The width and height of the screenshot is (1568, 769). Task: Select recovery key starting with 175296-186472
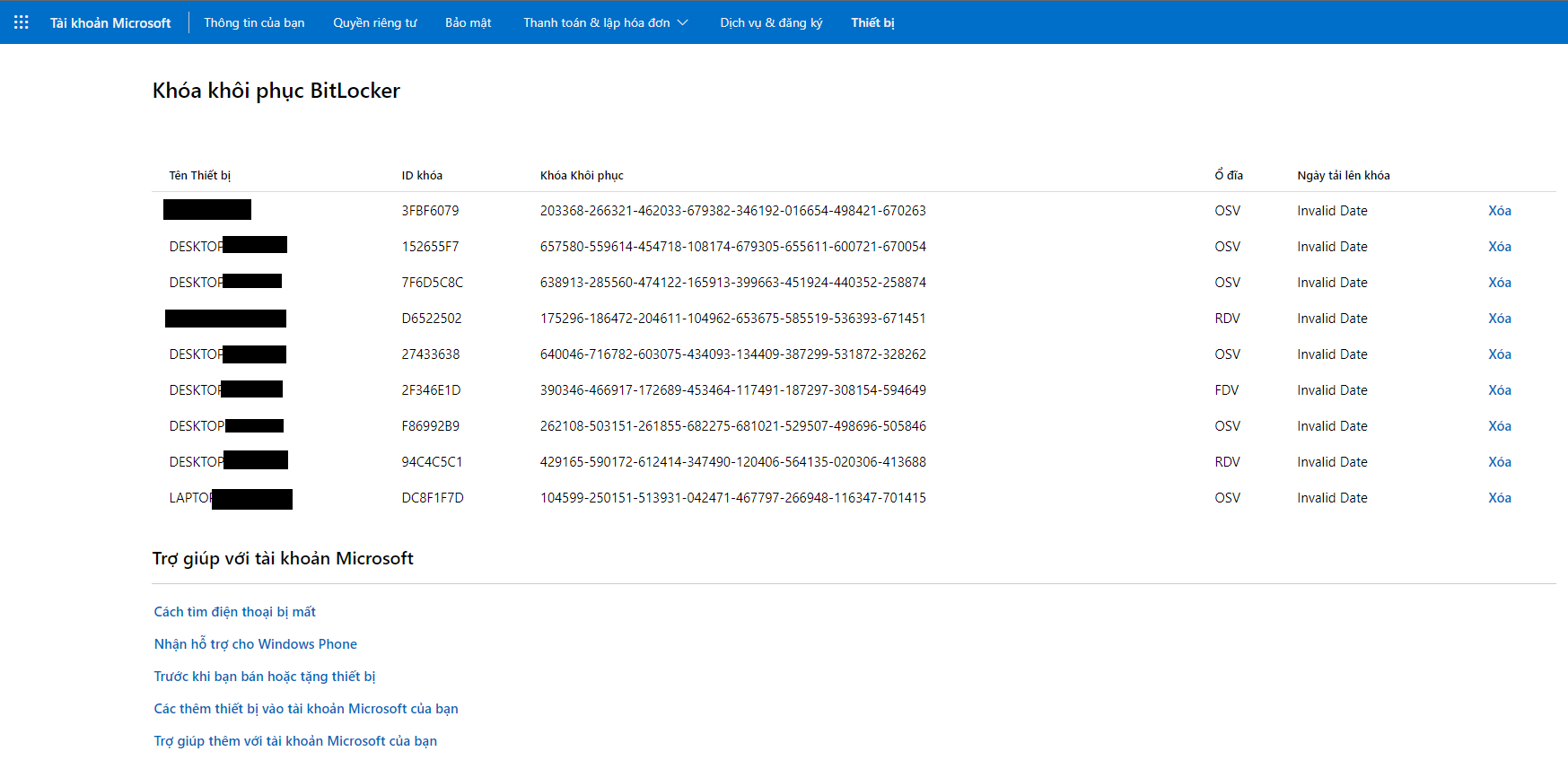coord(733,319)
